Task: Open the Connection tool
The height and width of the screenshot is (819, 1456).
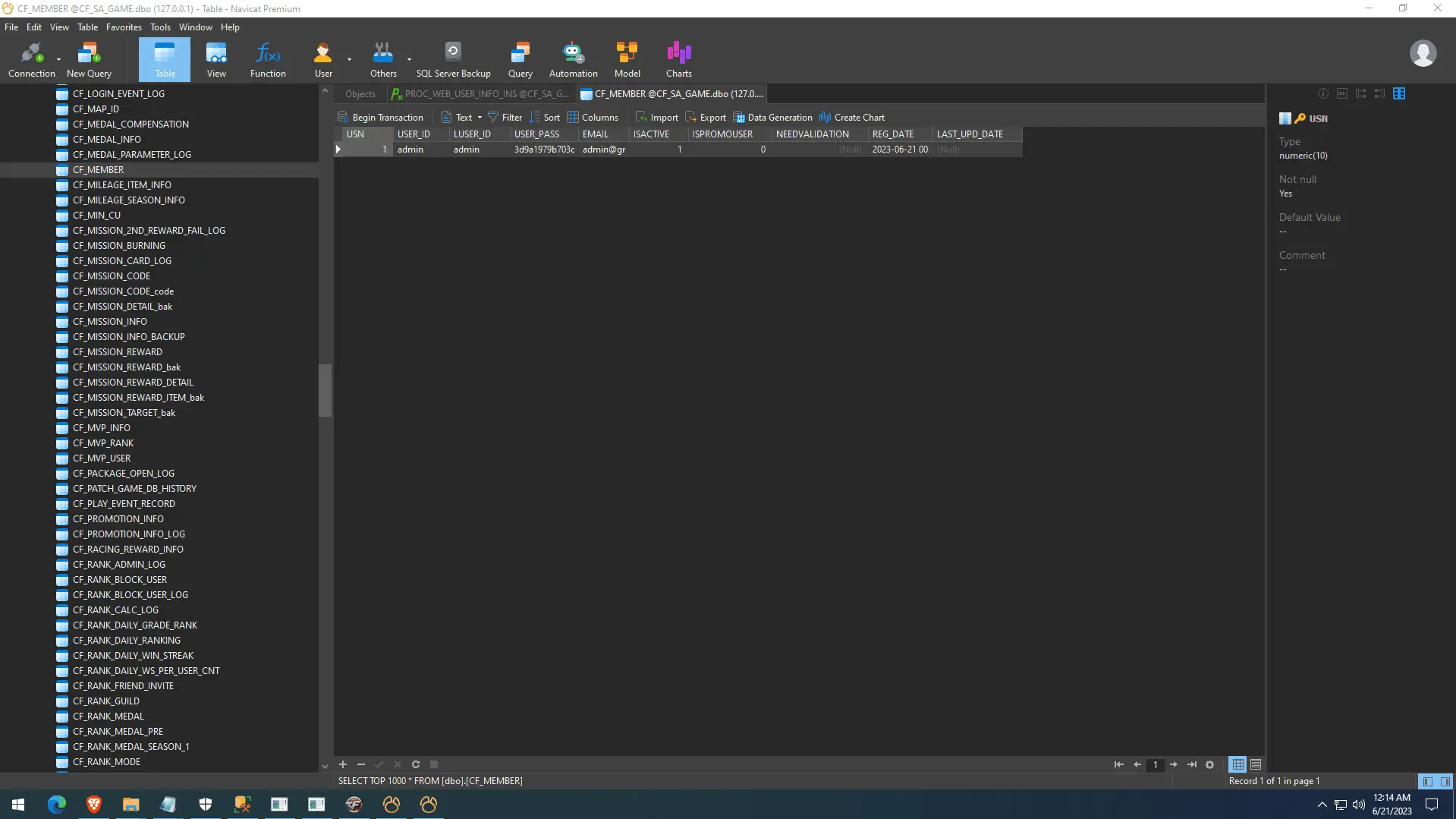Action: click(x=31, y=60)
